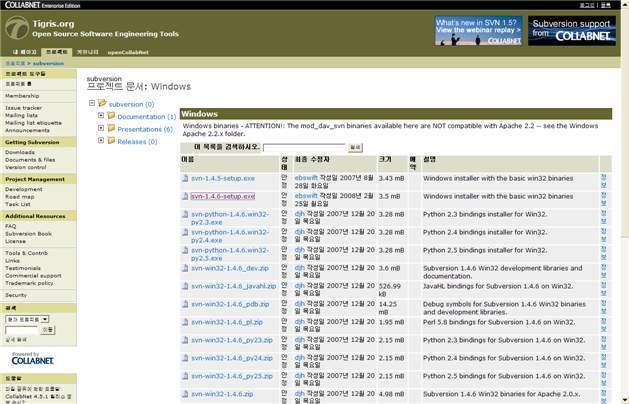Open the third header tab before openCollabNet
The width and height of the screenshot is (629, 404).
click(87, 52)
